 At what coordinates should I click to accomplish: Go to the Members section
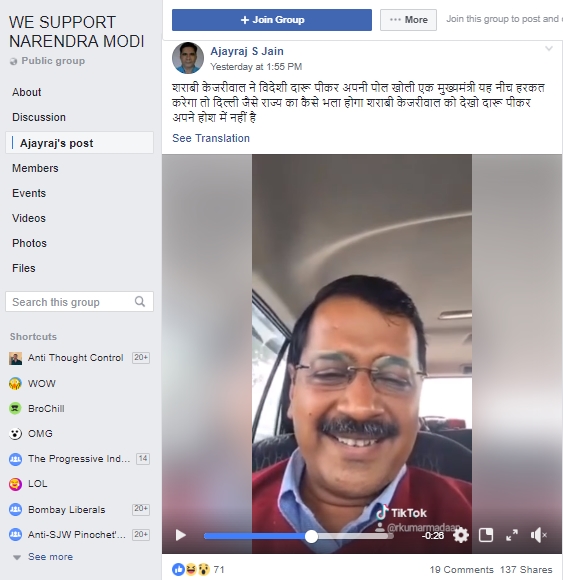[35, 168]
